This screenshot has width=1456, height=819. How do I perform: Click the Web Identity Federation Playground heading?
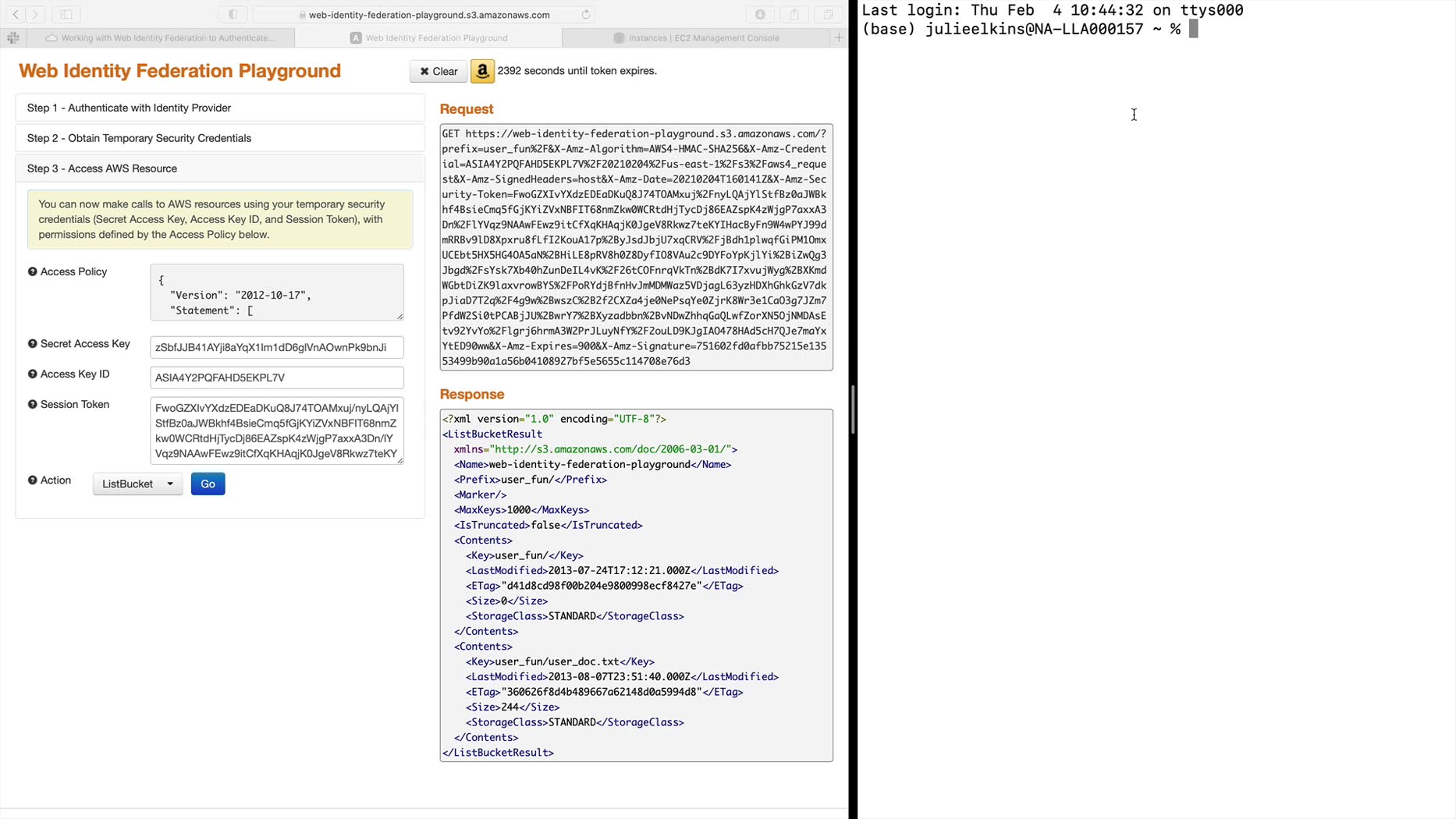point(179,71)
